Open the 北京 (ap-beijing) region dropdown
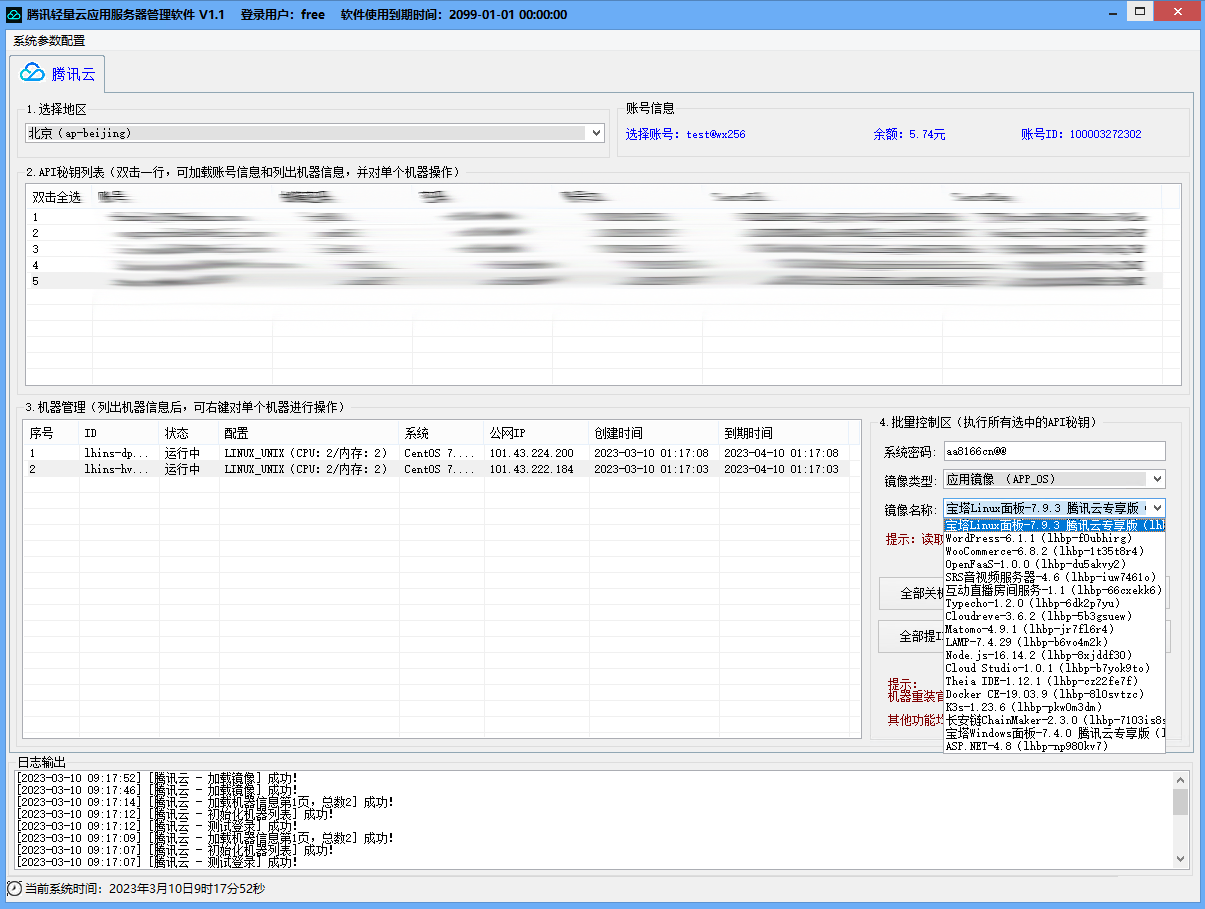 coord(315,133)
